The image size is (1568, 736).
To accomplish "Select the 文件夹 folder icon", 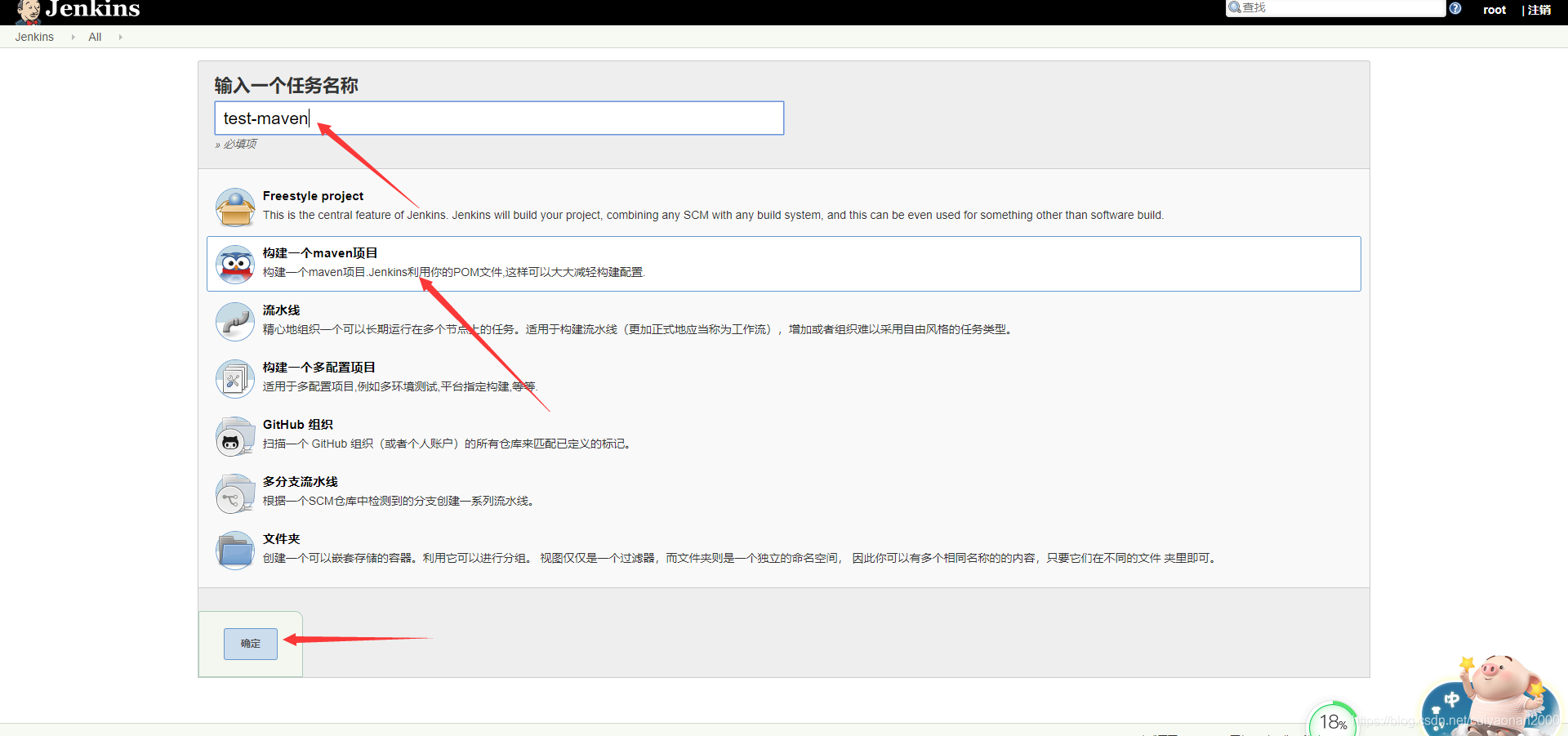I will 235,551.
